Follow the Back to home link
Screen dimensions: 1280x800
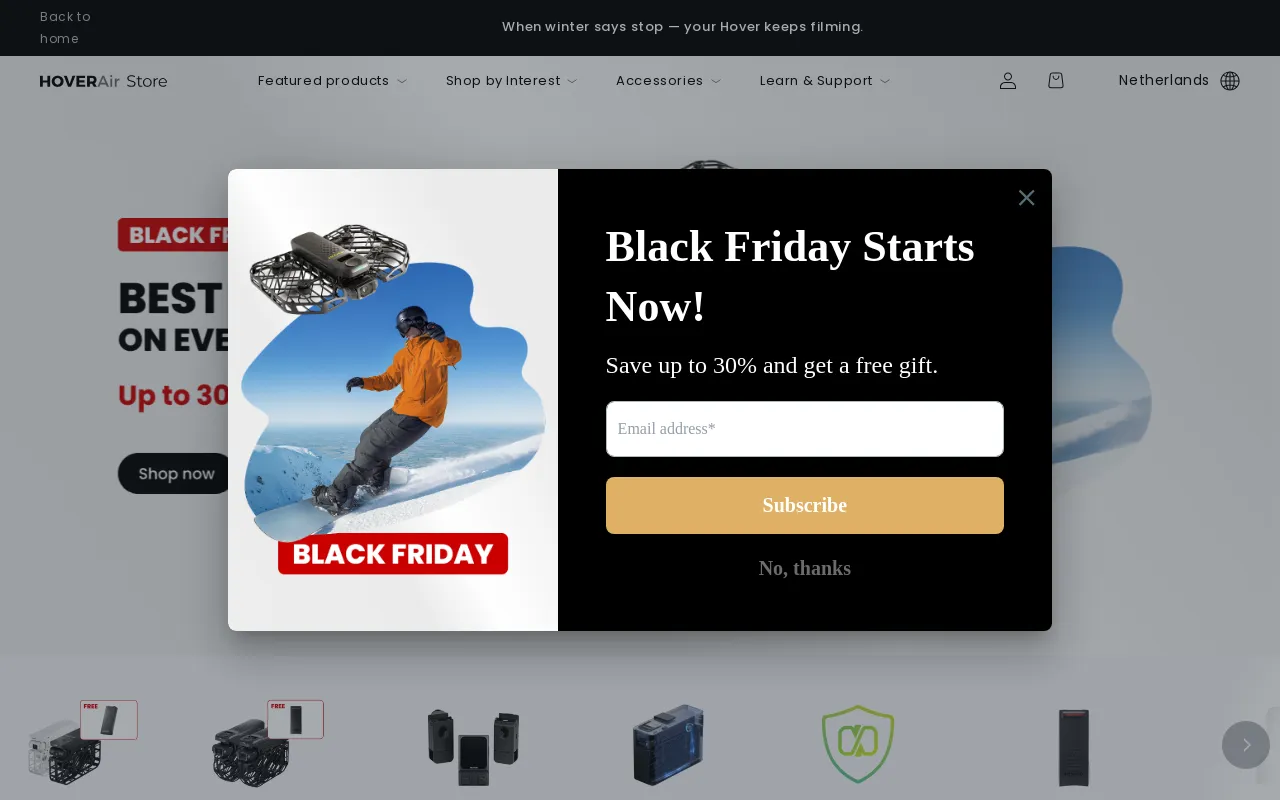(66, 27)
